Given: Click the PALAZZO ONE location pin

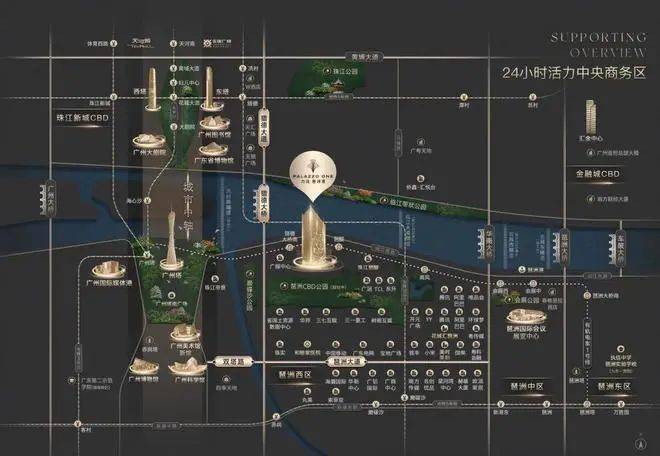Looking at the screenshot, I should [313, 174].
